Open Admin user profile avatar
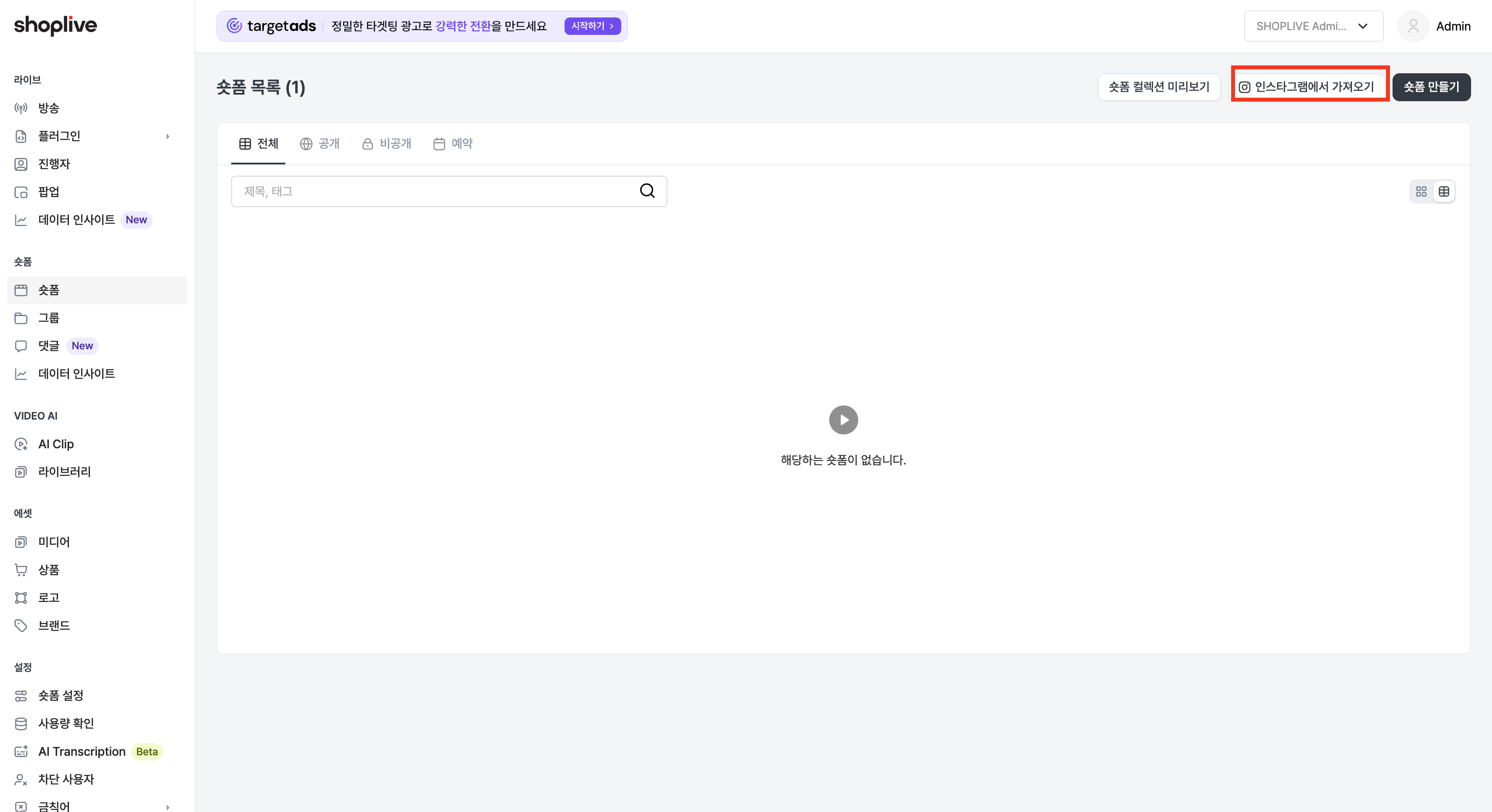This screenshot has height=812, width=1492. [1413, 26]
